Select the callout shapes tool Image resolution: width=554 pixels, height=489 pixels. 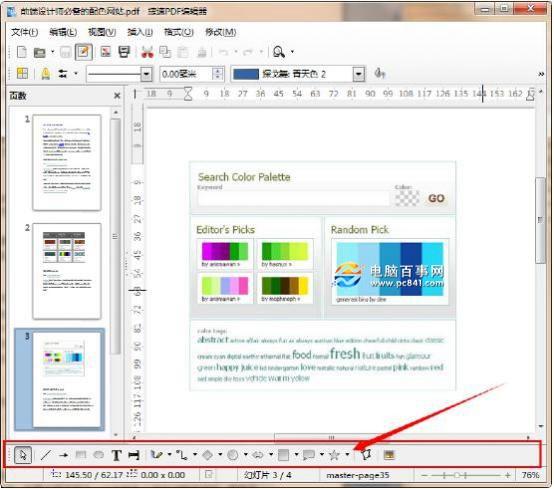(309, 455)
